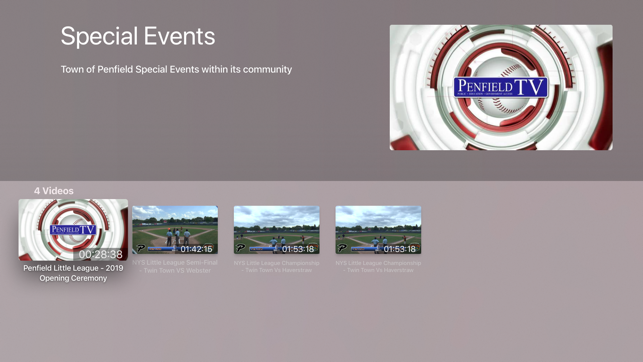The width and height of the screenshot is (643, 362).
Task: Click the large Penfield TV banner image
Action: pos(501,87)
